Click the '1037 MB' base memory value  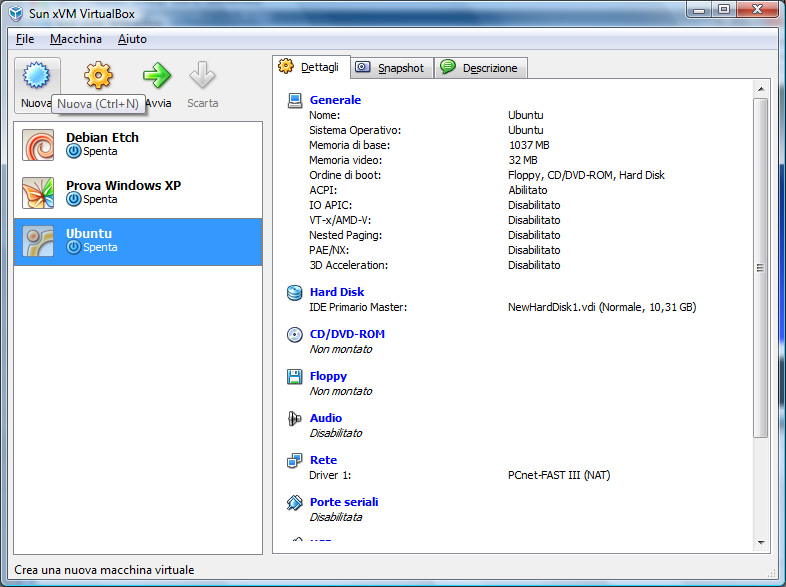[x=529, y=145]
